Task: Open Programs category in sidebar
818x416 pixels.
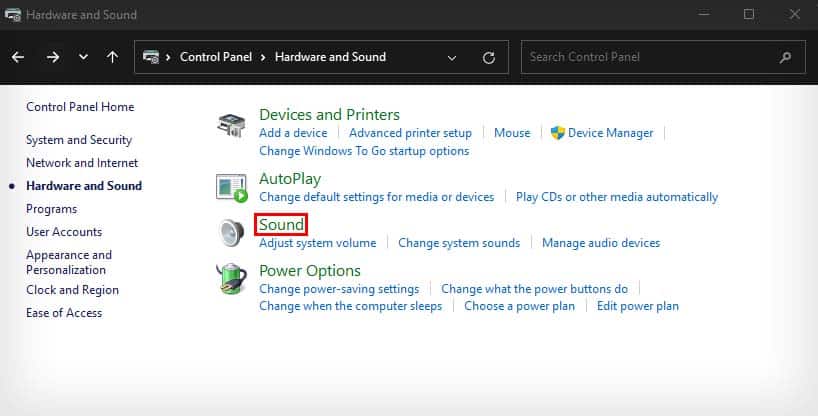Action: (52, 209)
